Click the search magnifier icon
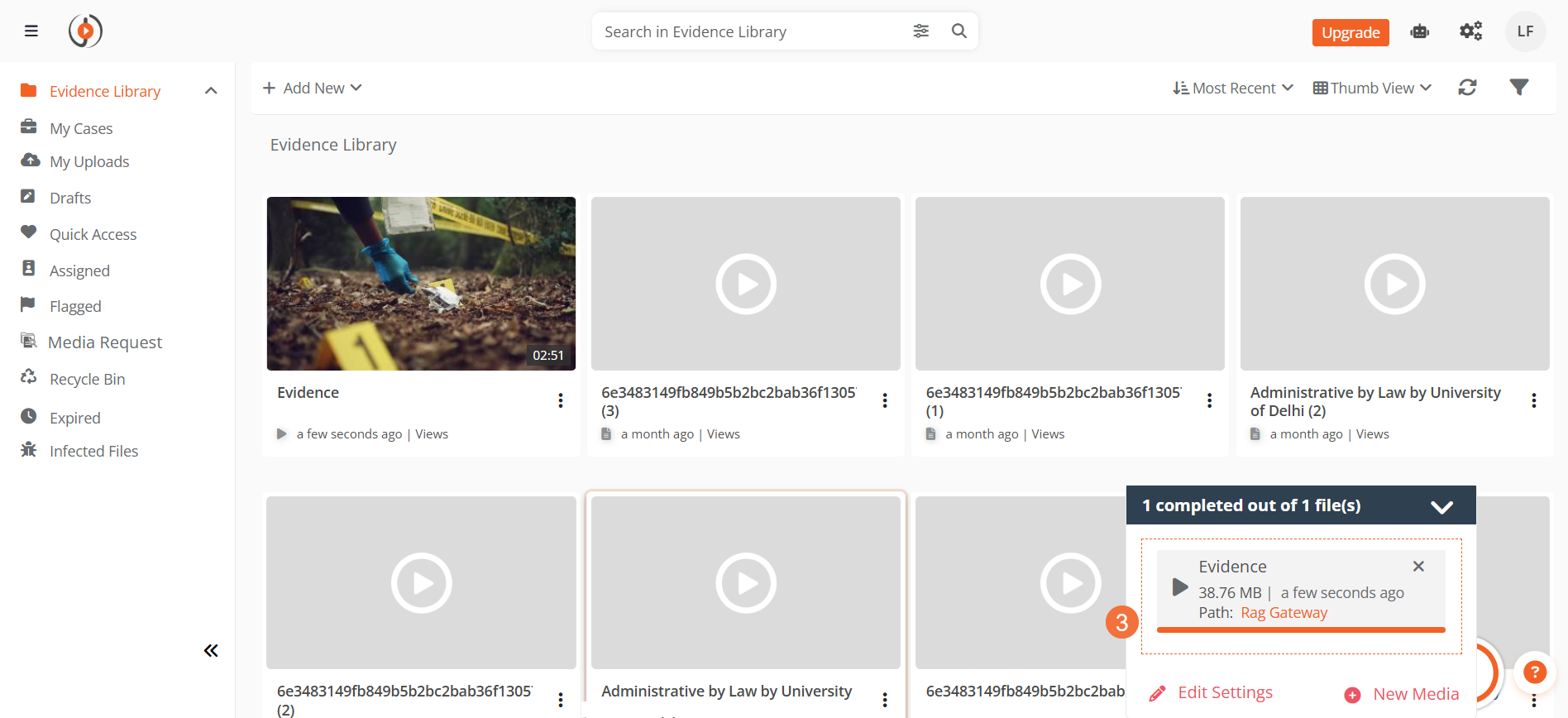This screenshot has width=1568, height=718. (x=959, y=31)
